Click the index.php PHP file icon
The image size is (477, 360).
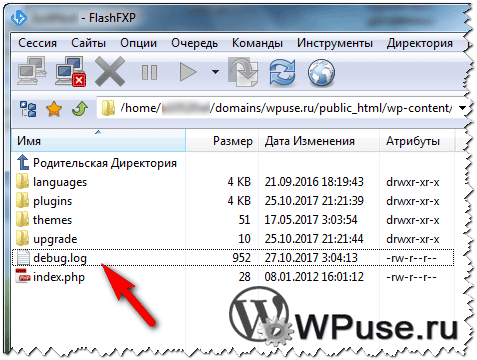[23, 276]
